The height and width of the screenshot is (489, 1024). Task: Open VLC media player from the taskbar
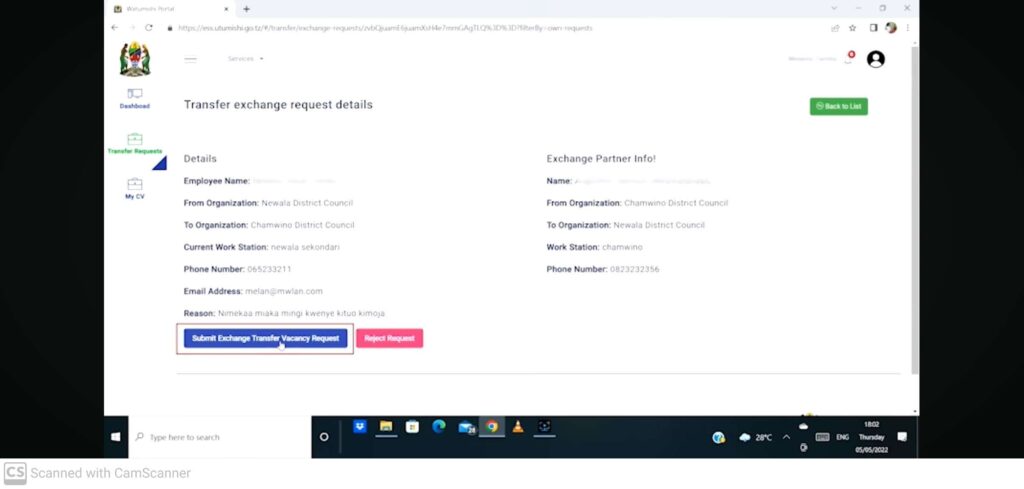(x=517, y=426)
